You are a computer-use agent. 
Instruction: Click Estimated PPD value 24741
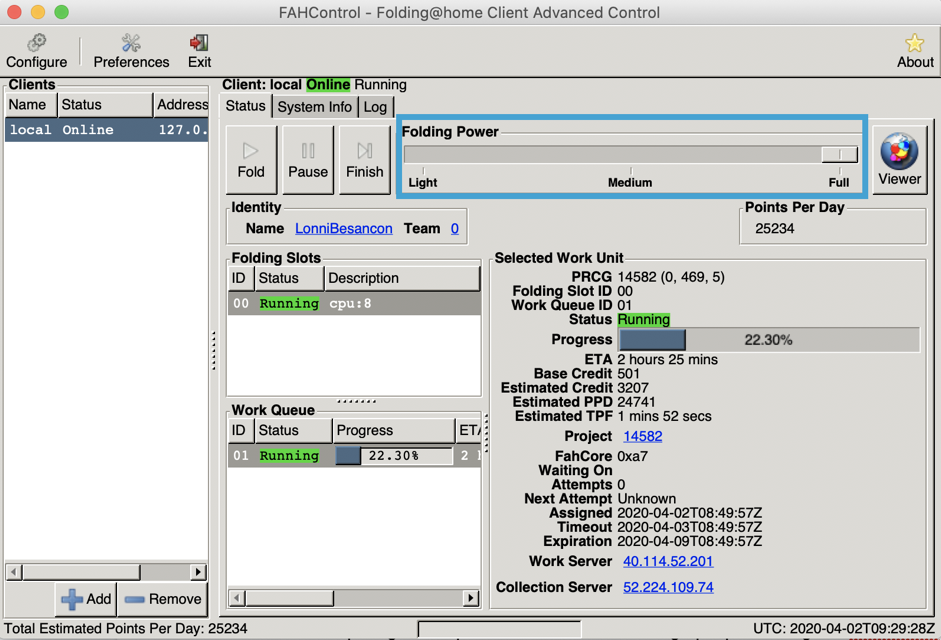coord(636,402)
